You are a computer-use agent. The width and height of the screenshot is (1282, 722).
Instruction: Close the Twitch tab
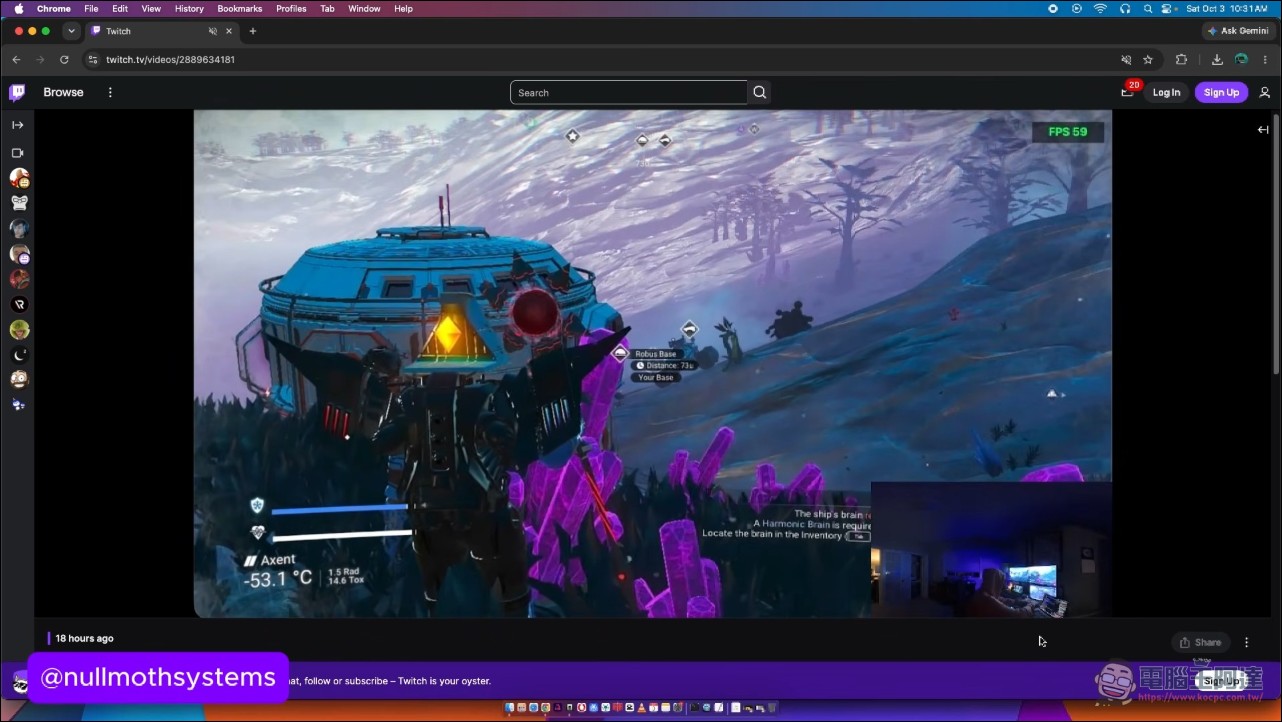pyautogui.click(x=229, y=31)
